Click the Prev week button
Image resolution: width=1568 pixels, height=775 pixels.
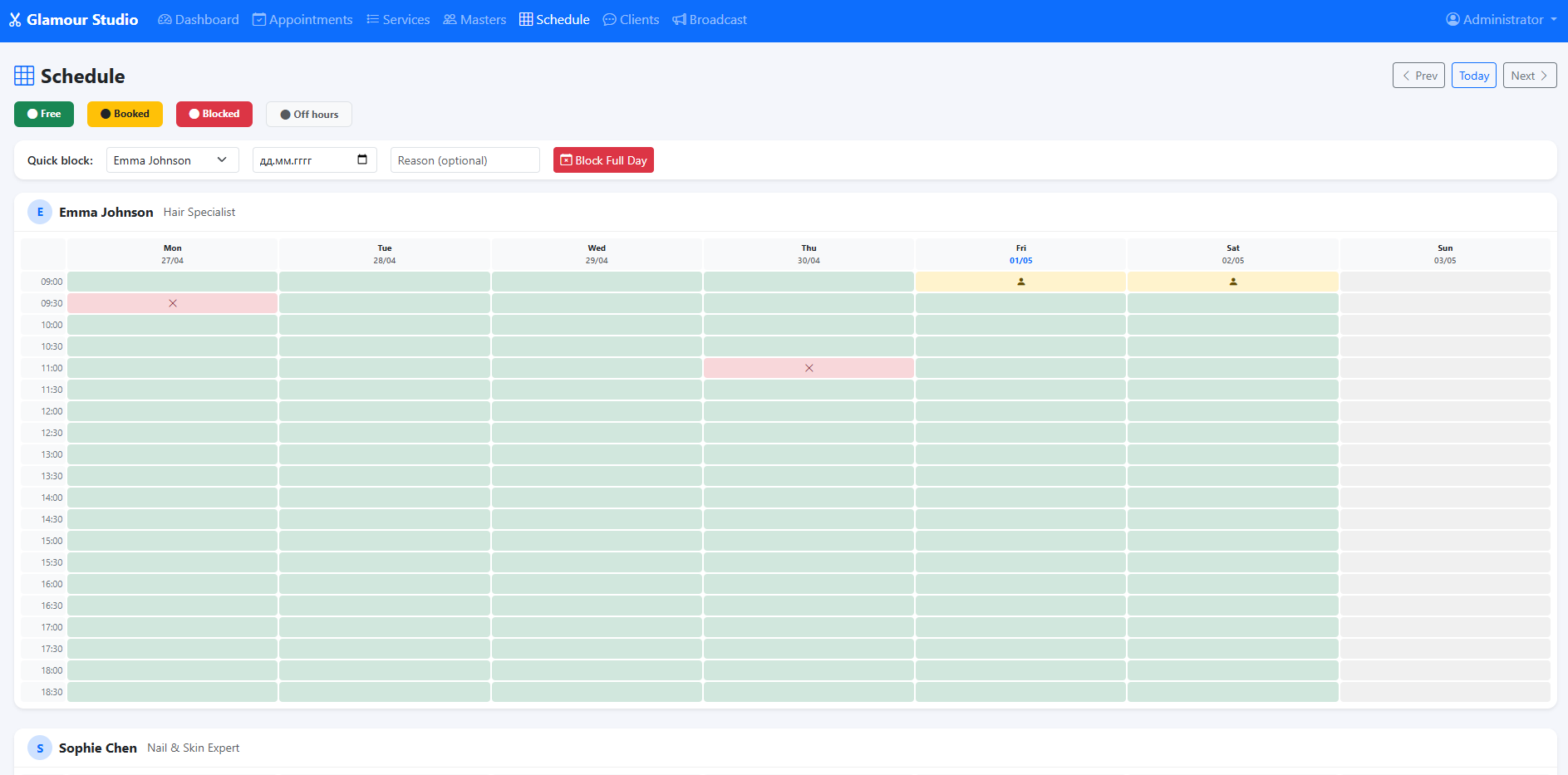tap(1418, 76)
